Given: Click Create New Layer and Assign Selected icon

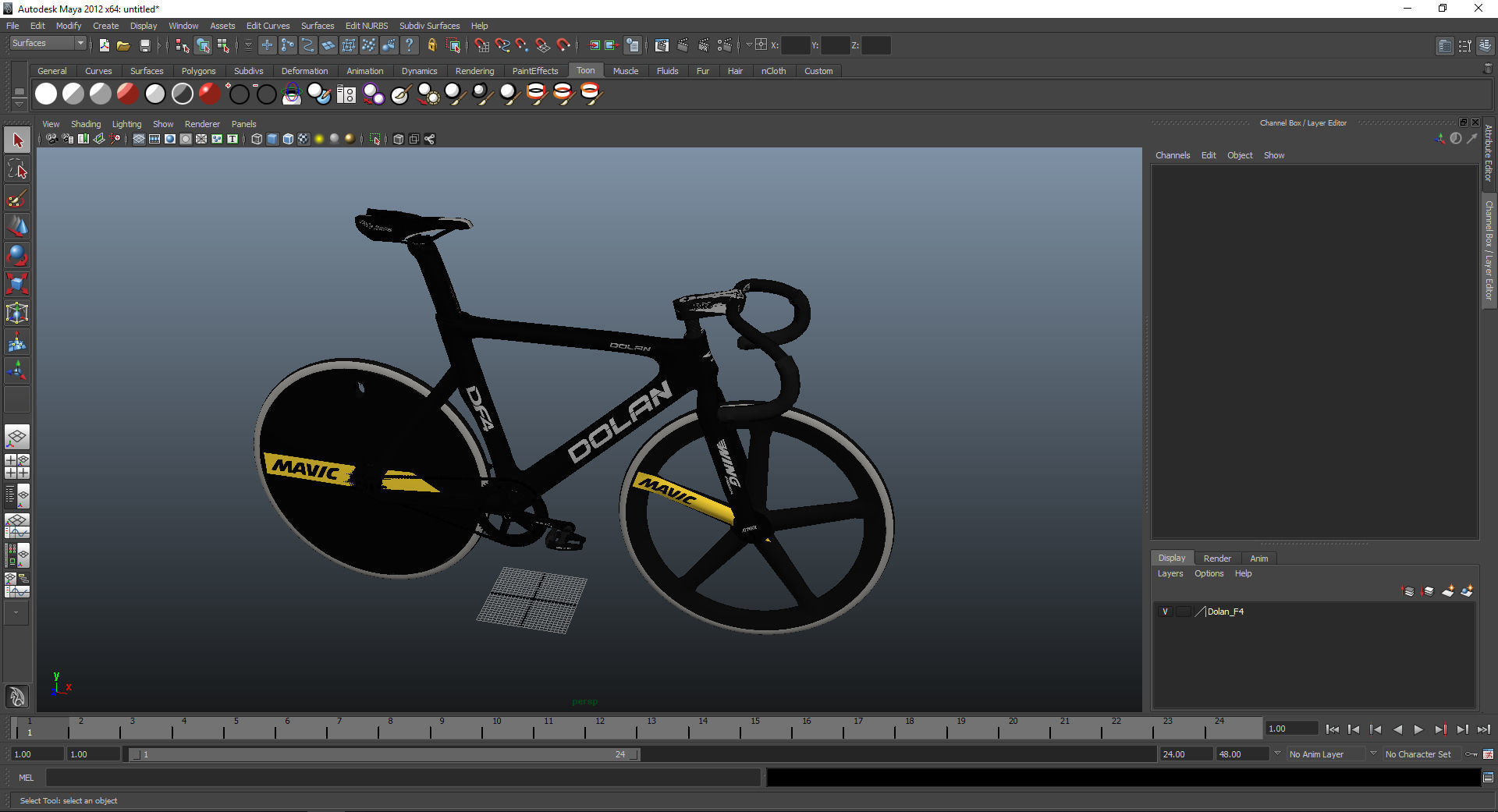Looking at the screenshot, I should pos(1467,591).
